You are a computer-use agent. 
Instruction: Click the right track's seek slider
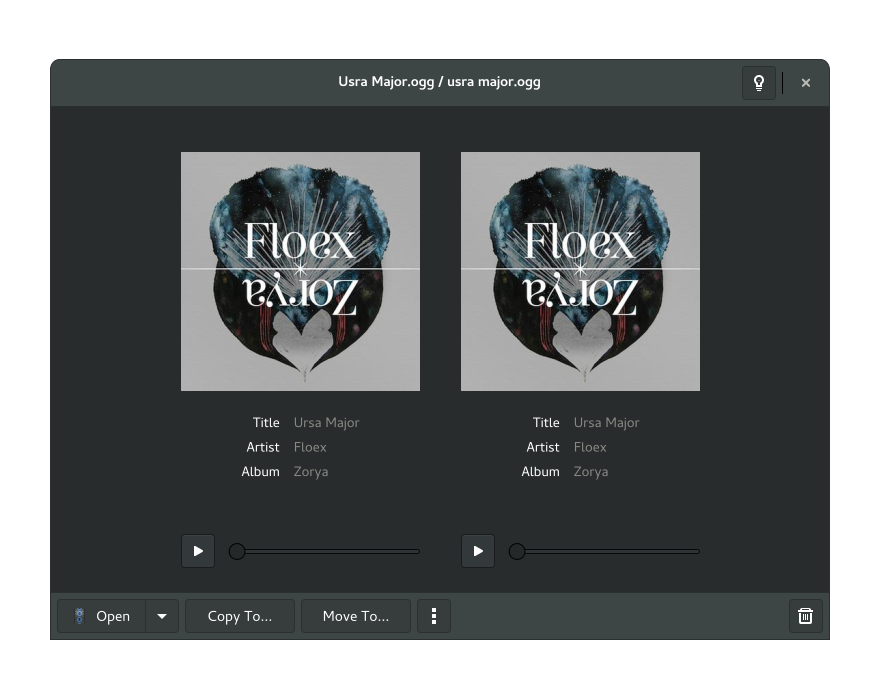coord(604,551)
